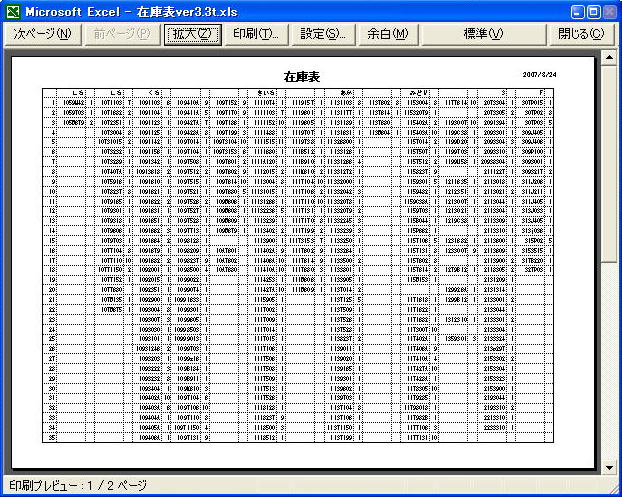This screenshot has width=622, height=497.
Task: Close the window using the title bar X
Action: pyautogui.click(x=610, y=12)
